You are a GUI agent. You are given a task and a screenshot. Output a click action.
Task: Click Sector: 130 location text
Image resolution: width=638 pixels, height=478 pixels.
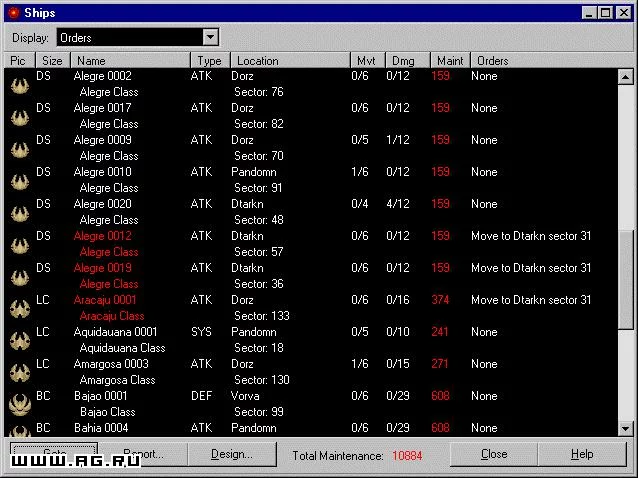tap(262, 380)
